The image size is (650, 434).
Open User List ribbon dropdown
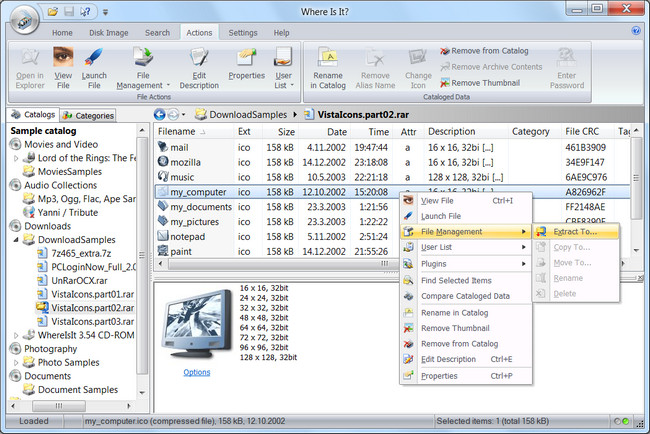[284, 68]
